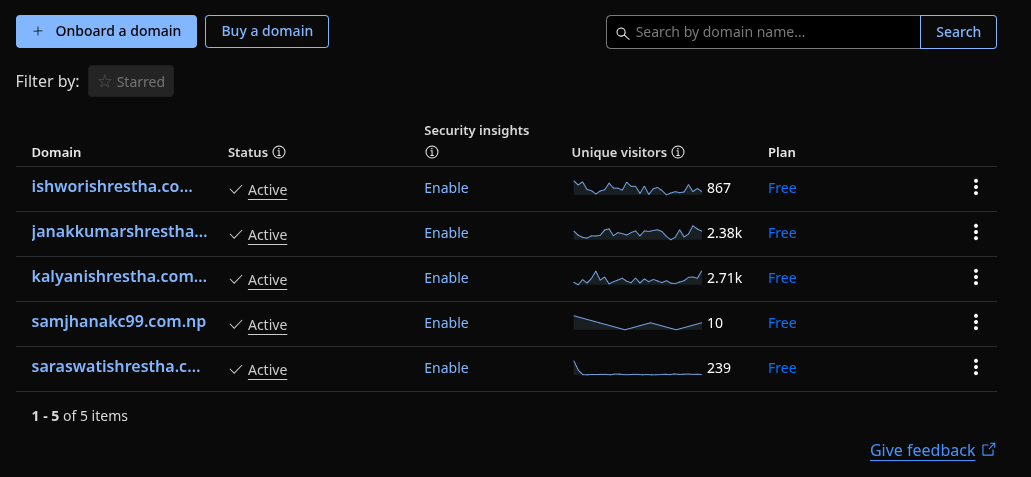Open the Give feedback link
This screenshot has height=477, width=1031.
tap(922, 450)
